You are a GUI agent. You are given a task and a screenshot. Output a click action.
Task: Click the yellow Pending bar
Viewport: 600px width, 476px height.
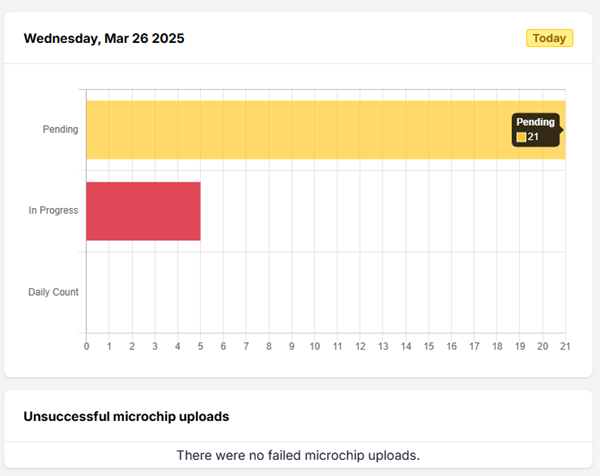pos(300,130)
